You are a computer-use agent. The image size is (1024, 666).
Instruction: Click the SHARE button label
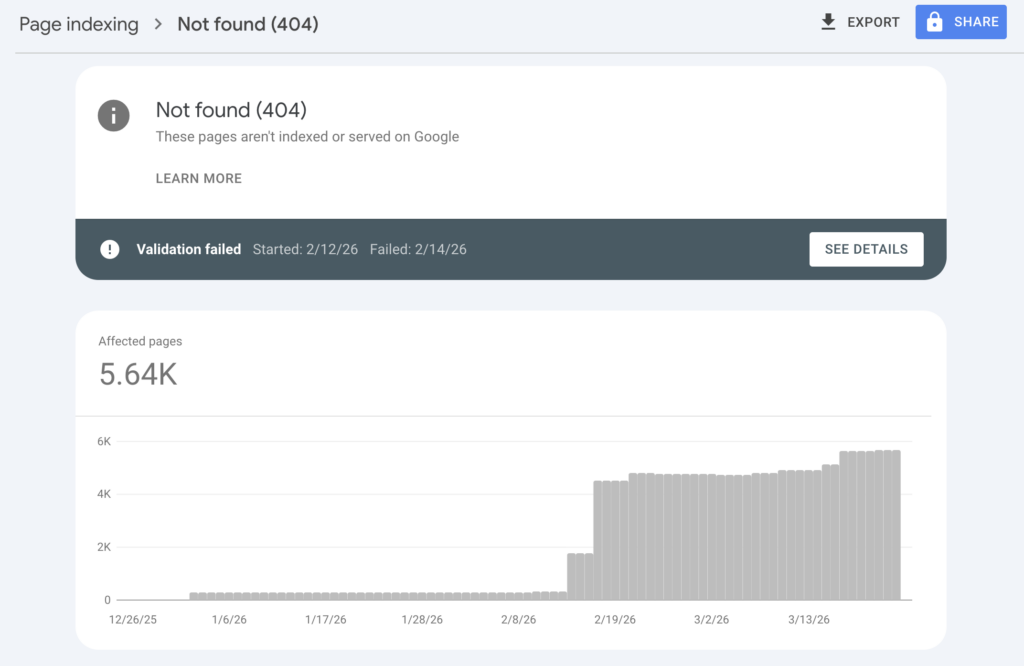[976, 22]
